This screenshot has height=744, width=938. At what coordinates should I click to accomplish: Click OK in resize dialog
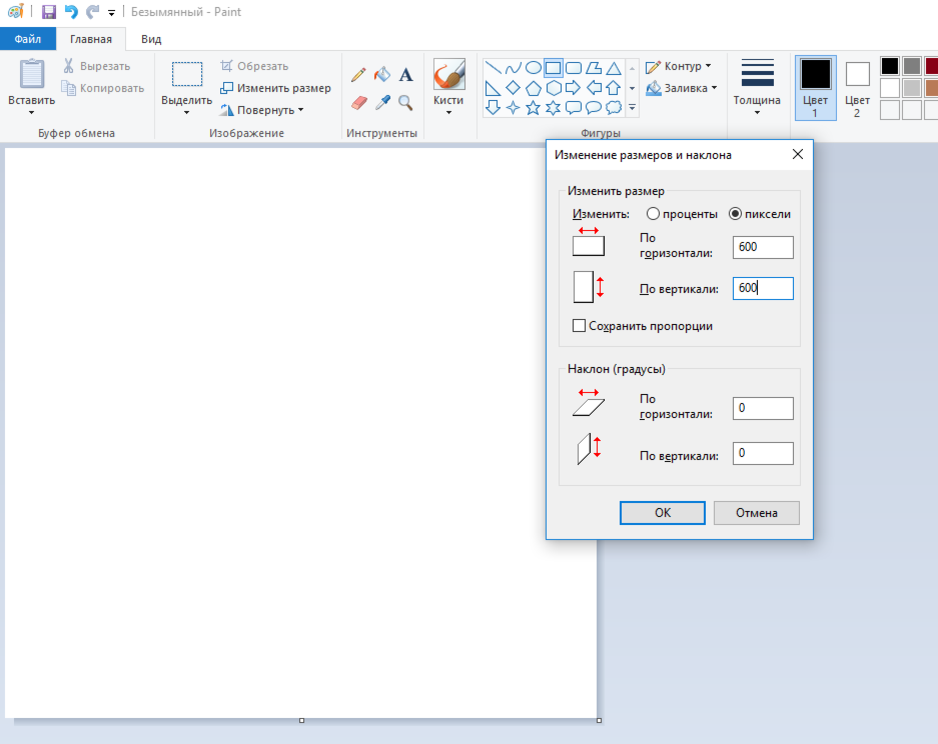[x=662, y=513]
